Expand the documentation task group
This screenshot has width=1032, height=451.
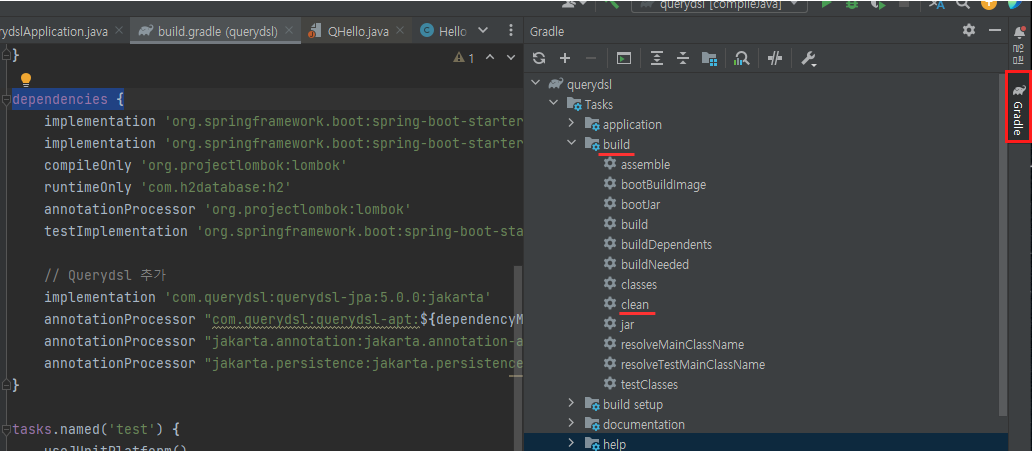pos(571,424)
